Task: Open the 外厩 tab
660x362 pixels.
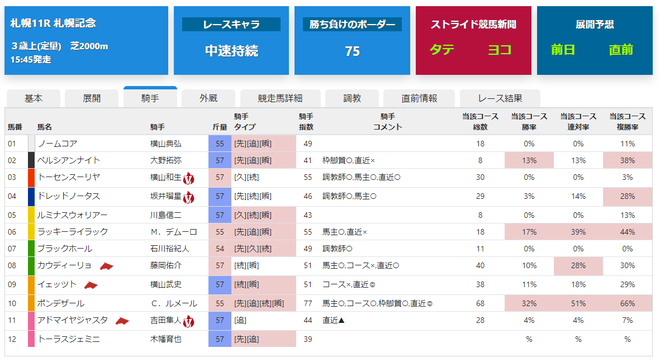Action: click(x=208, y=98)
